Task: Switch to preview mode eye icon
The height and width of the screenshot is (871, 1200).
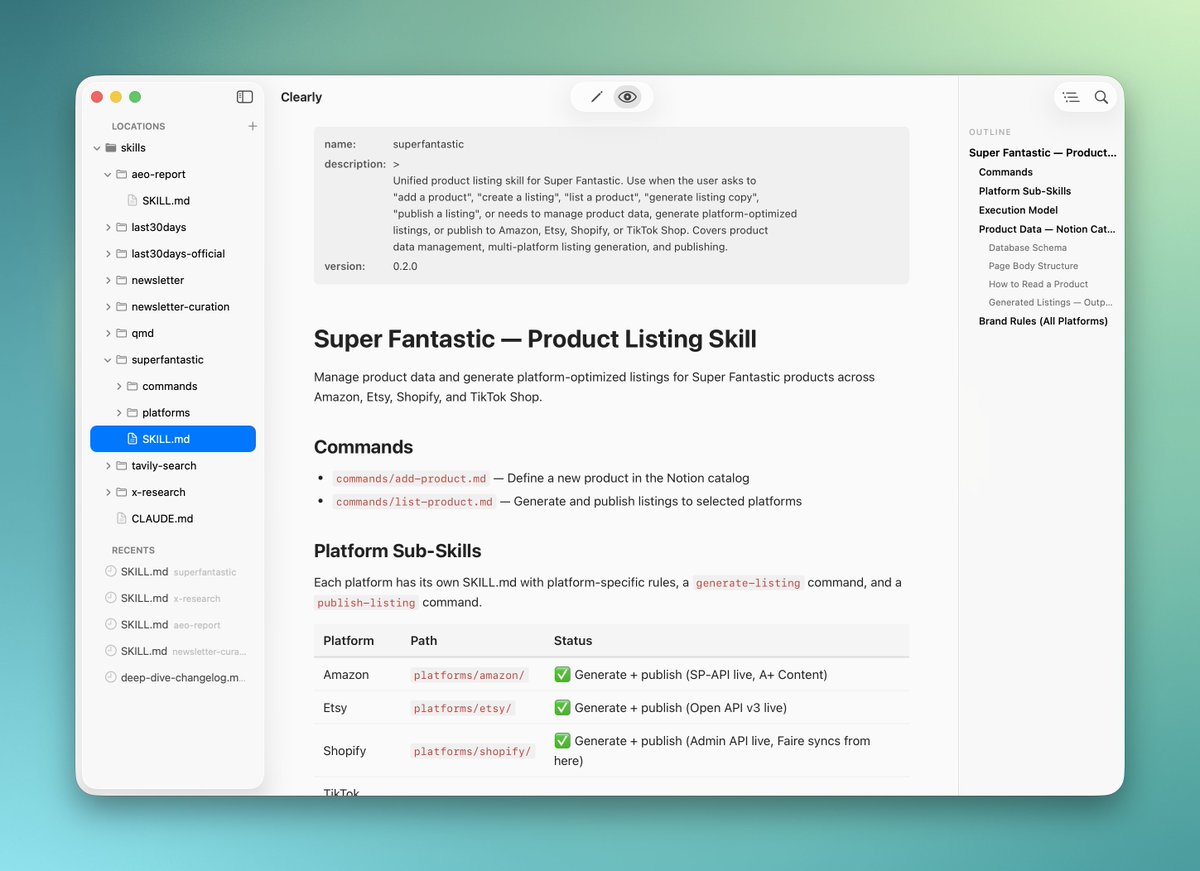Action: (x=627, y=97)
